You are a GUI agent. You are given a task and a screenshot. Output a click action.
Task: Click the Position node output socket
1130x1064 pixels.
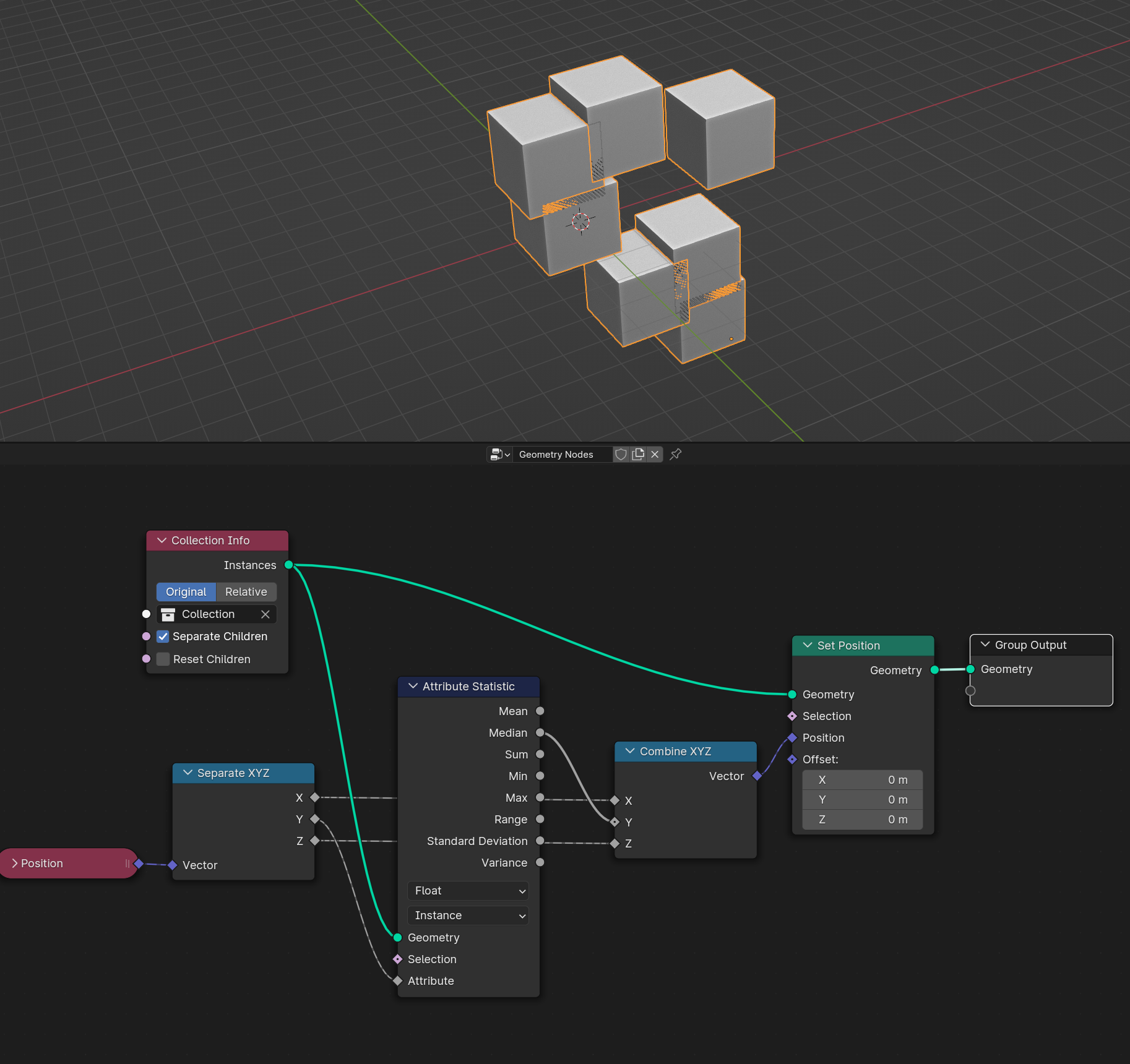pyautogui.click(x=139, y=864)
